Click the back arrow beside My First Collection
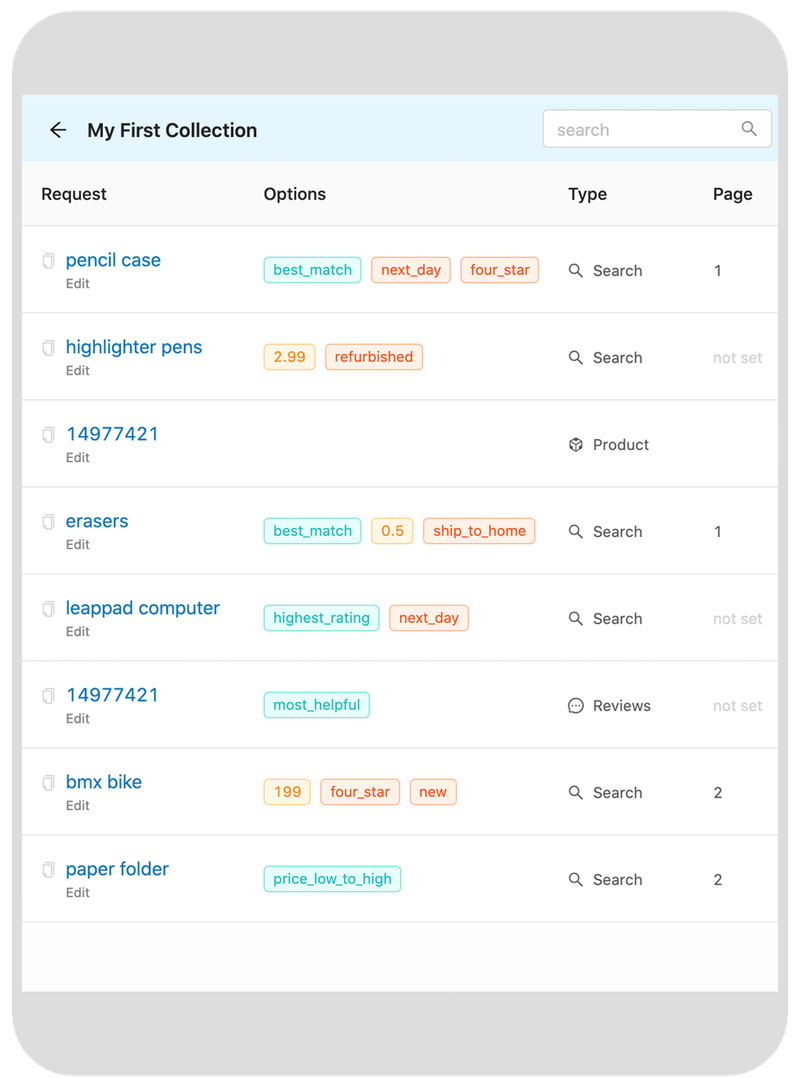800x1077 pixels. point(58,130)
